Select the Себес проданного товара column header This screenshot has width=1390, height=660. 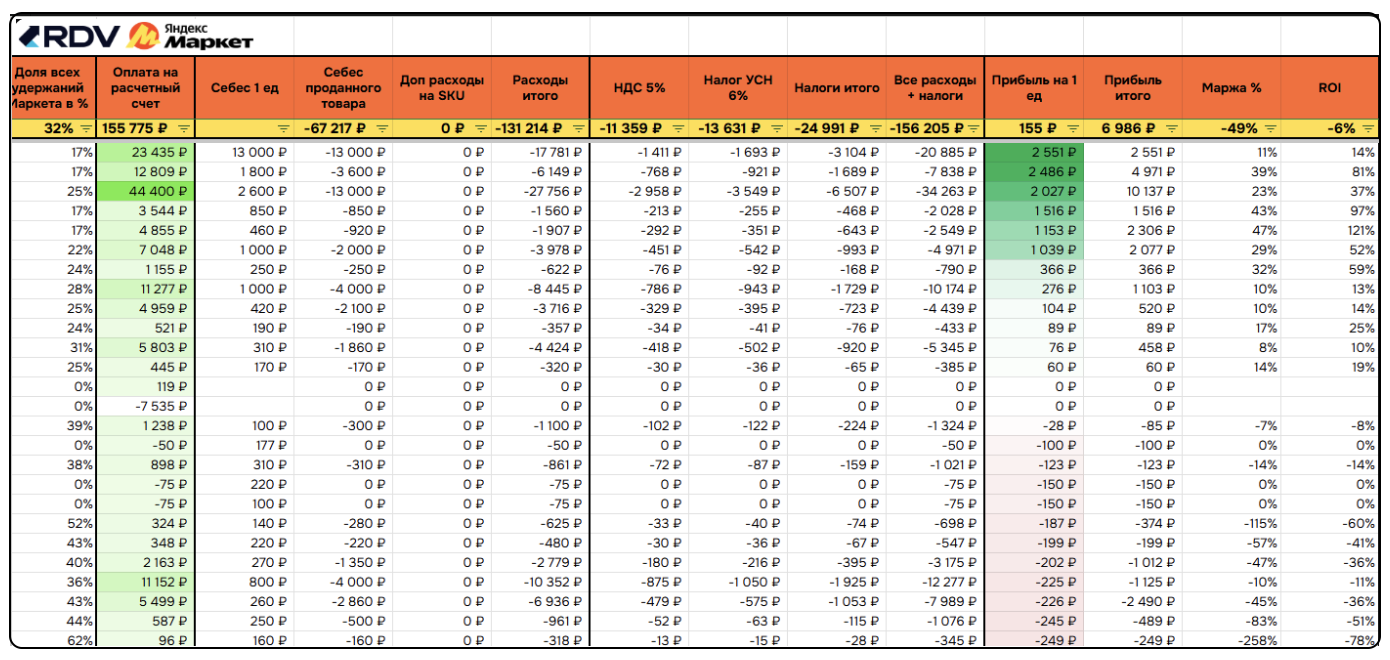pos(343,88)
